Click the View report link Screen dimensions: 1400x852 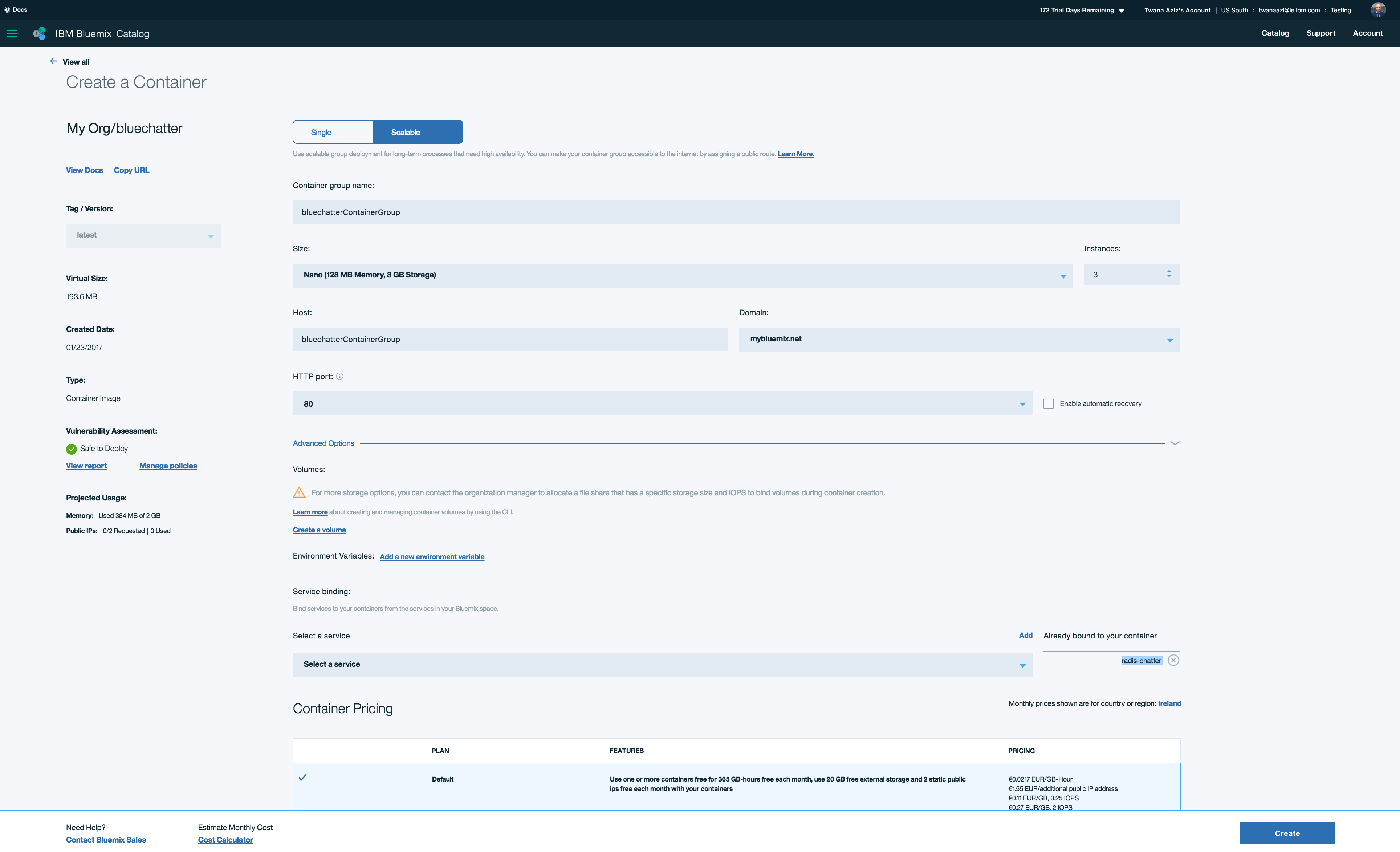point(85,465)
